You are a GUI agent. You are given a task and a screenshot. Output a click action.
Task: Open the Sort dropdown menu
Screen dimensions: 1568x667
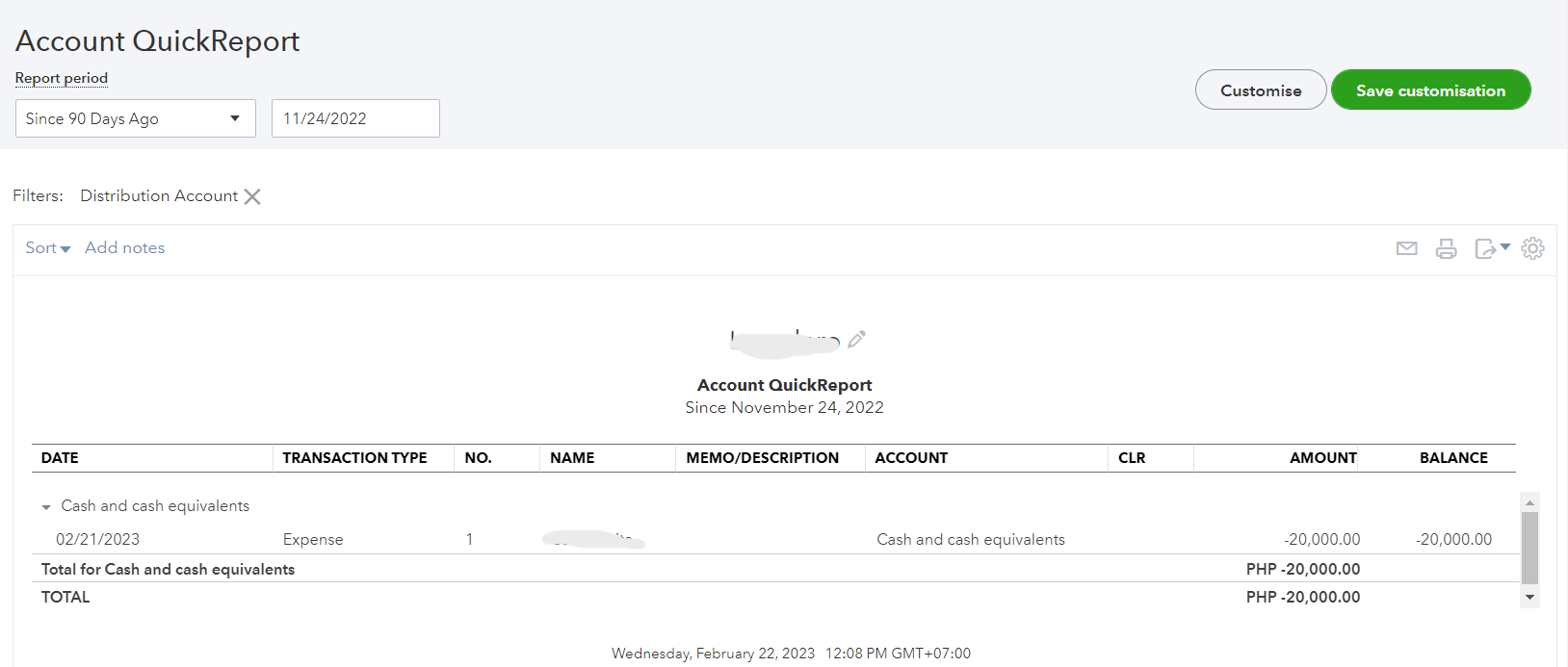47,248
